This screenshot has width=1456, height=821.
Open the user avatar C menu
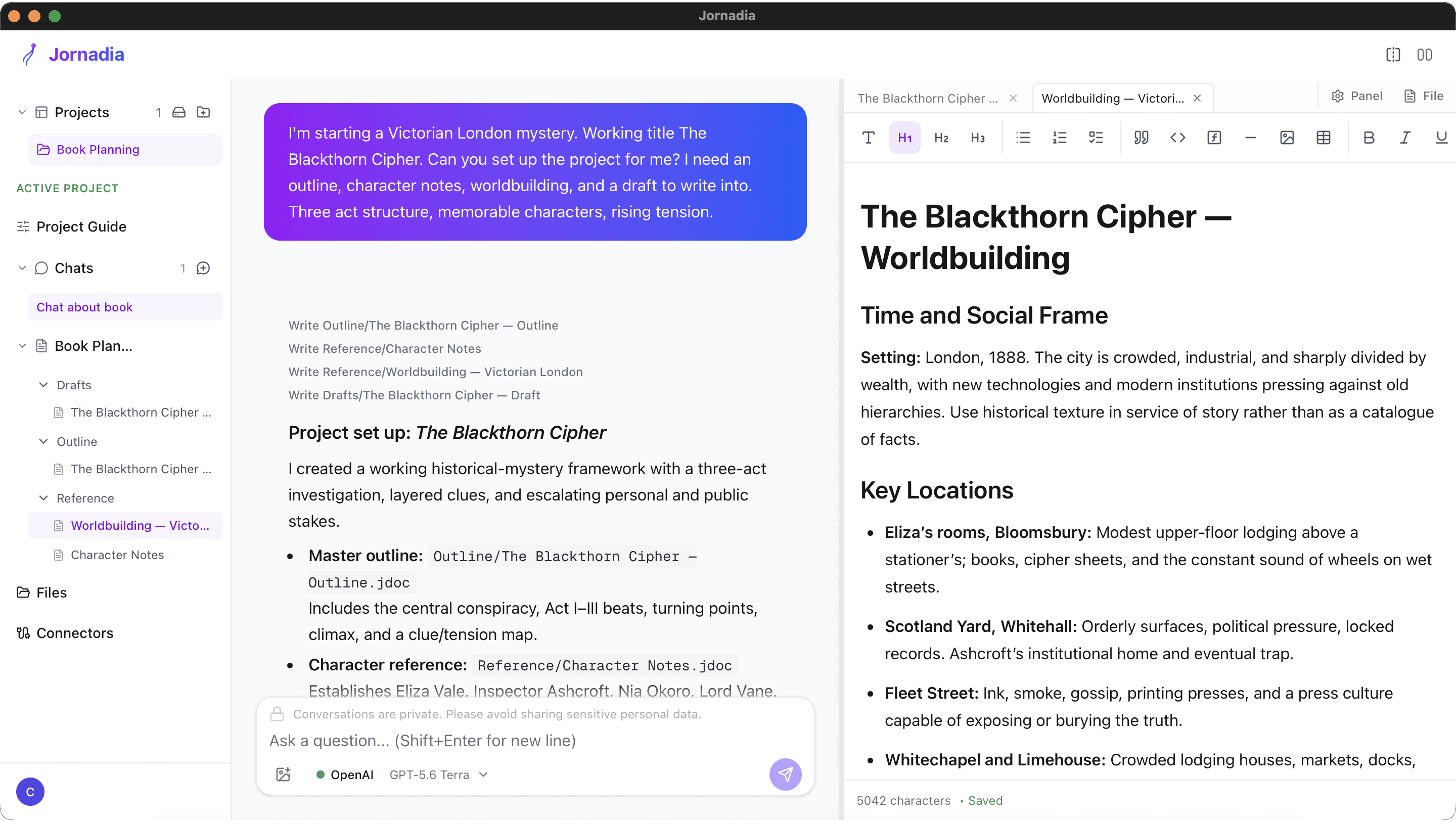(x=30, y=792)
